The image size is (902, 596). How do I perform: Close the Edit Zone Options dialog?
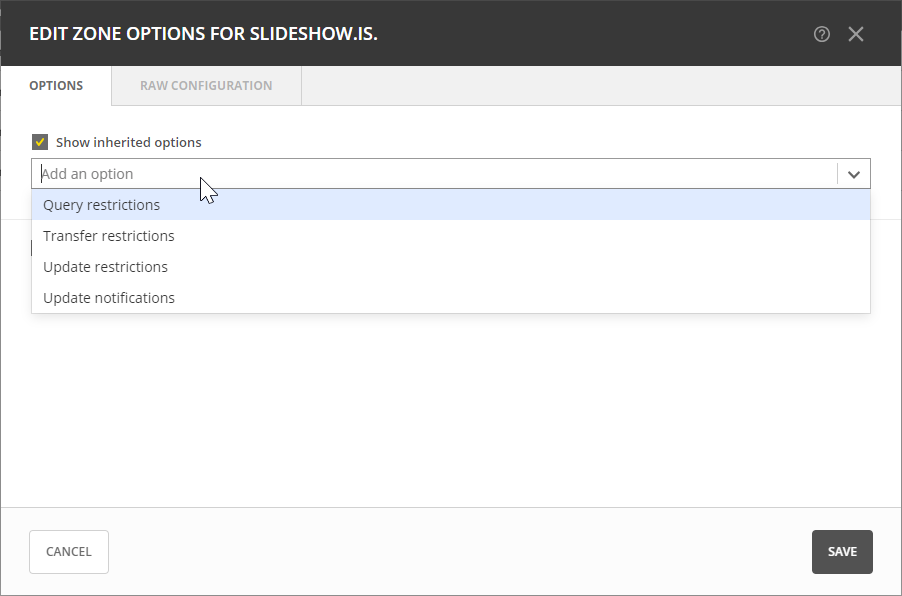click(x=856, y=34)
